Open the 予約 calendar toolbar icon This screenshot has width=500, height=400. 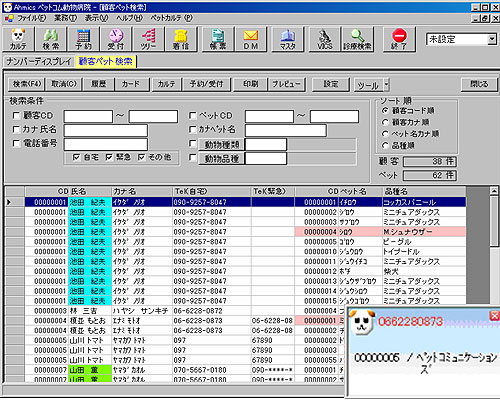[x=83, y=39]
